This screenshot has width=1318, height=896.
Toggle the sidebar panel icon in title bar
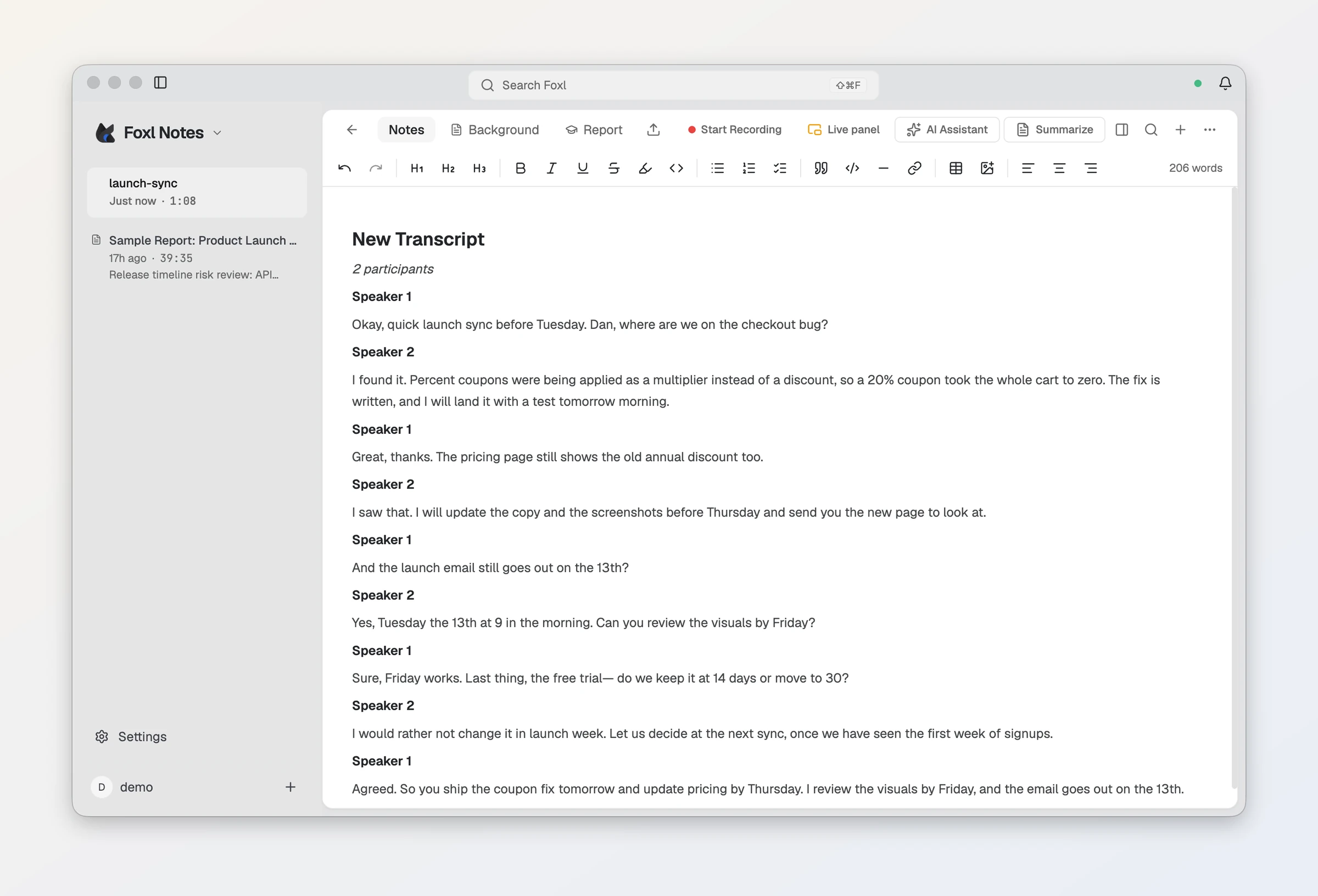click(x=160, y=83)
